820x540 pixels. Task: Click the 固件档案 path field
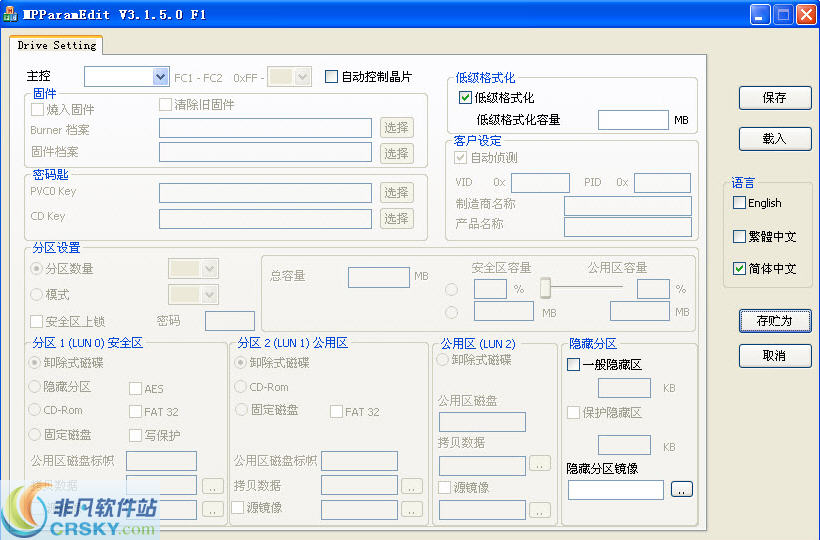[265, 152]
